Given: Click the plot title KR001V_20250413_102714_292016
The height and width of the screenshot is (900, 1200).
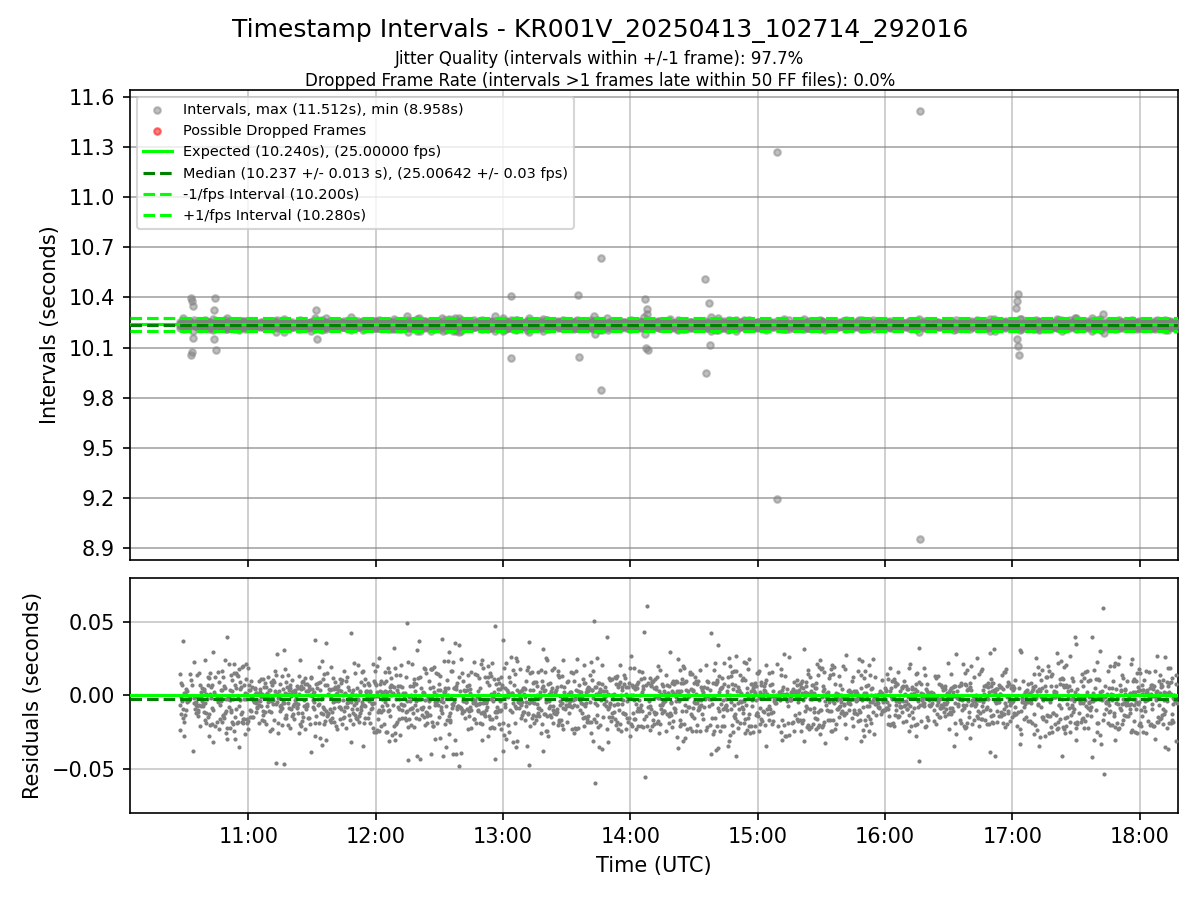Looking at the screenshot, I should pyautogui.click(x=600, y=29).
